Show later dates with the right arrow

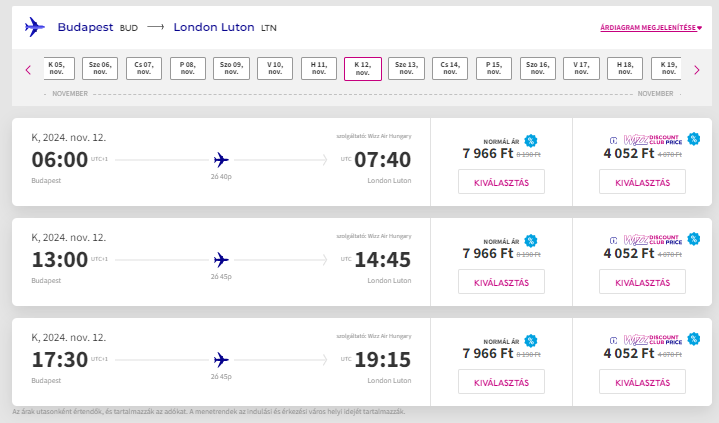tap(697, 70)
